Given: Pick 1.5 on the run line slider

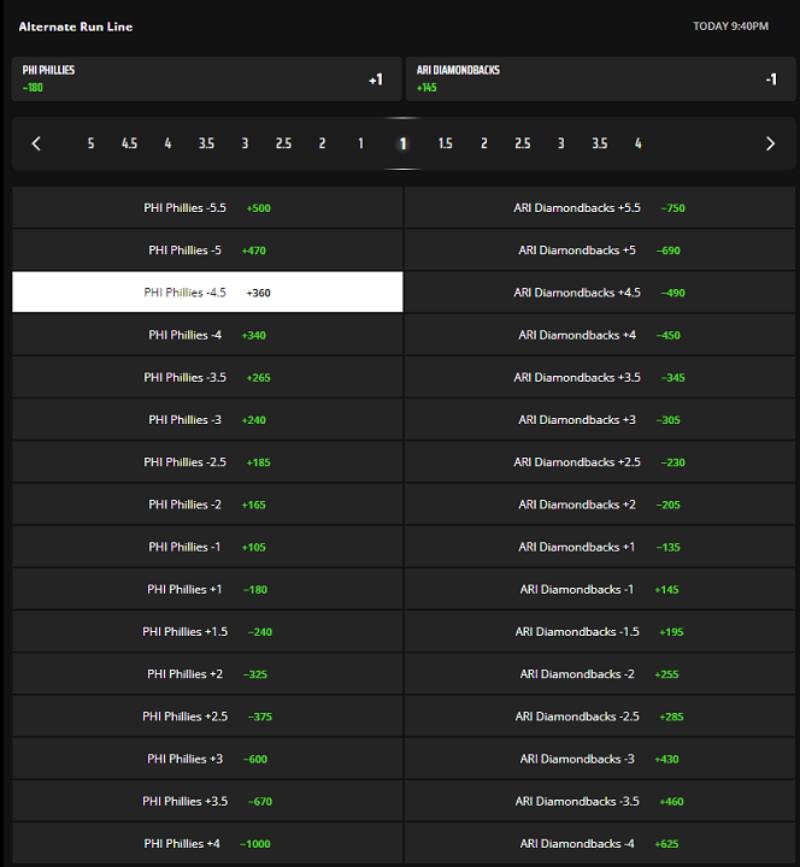Looking at the screenshot, I should [x=445, y=143].
